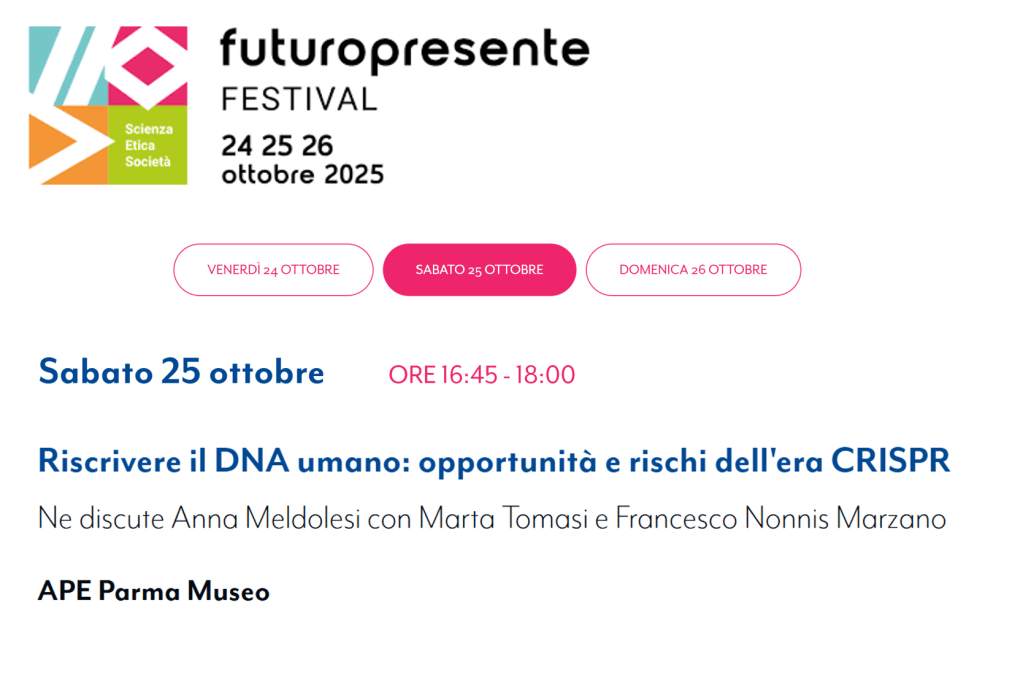Switch to the Venerdì 24 Ottobre tab

(273, 270)
